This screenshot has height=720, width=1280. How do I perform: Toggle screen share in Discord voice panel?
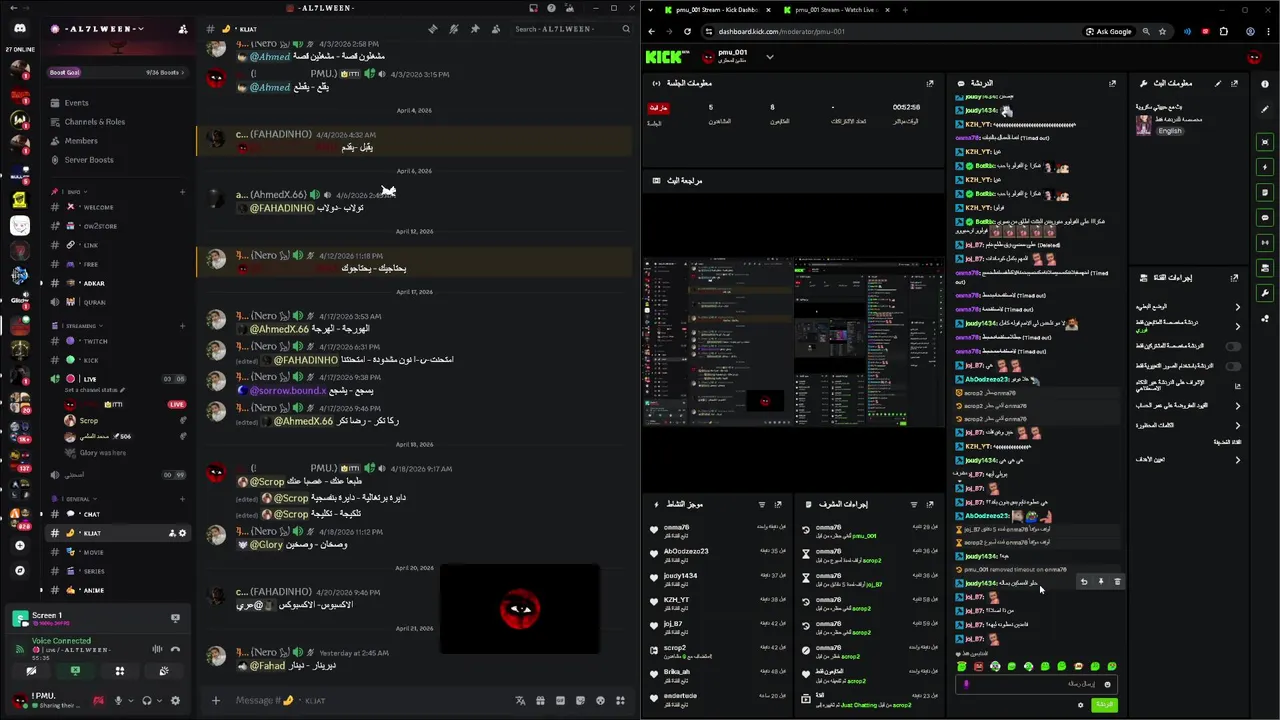(x=75, y=671)
